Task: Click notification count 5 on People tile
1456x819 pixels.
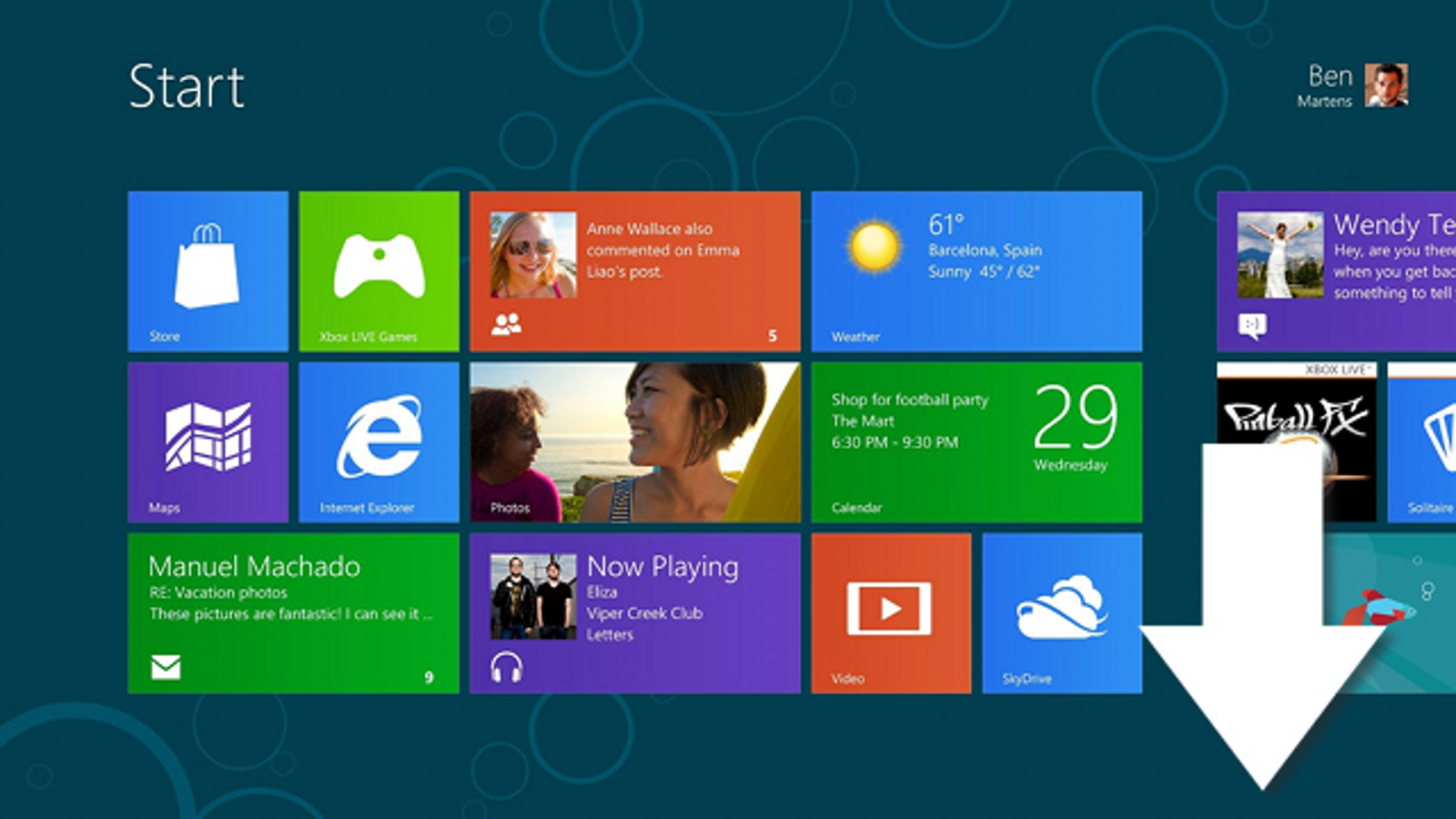Action: coord(773,336)
